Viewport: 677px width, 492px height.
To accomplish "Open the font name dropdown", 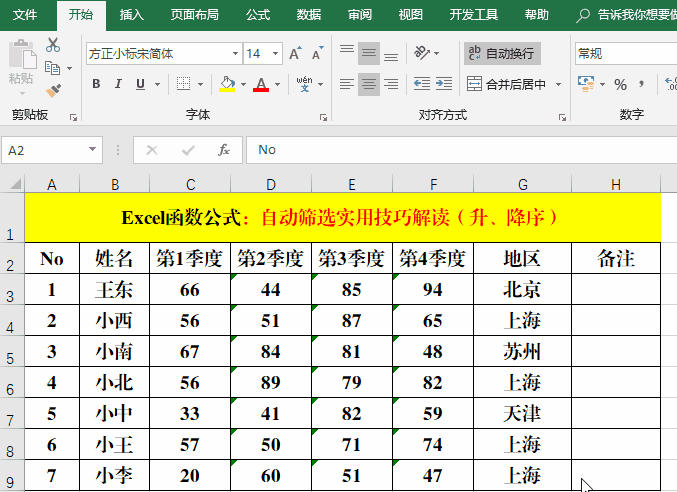I will [x=235, y=54].
